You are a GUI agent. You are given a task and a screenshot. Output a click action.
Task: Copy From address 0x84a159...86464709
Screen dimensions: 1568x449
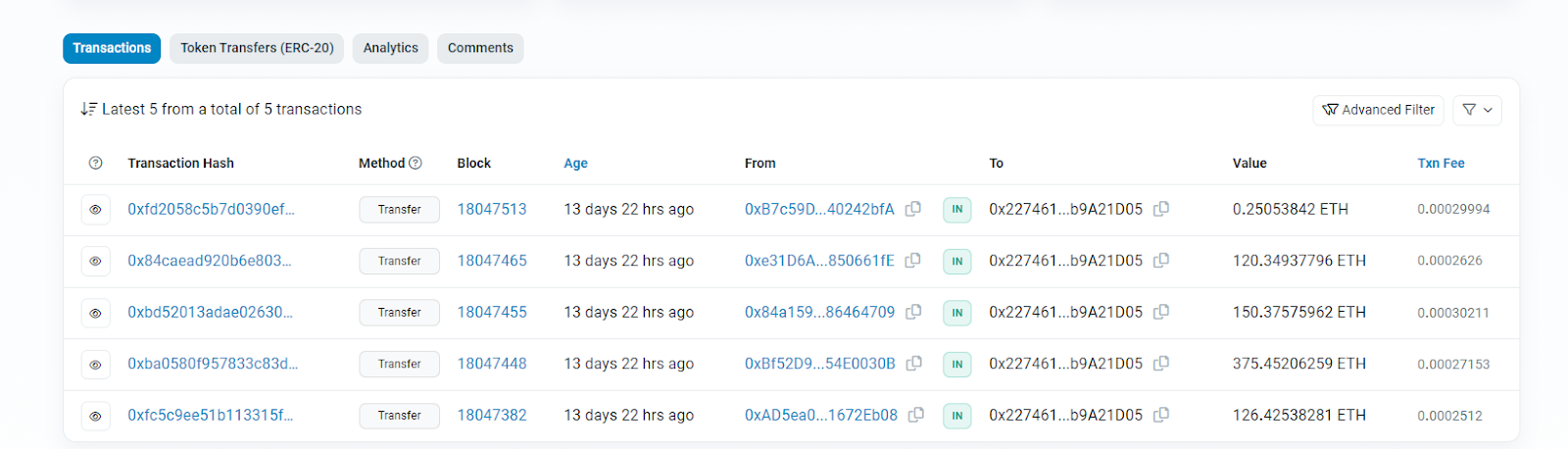(x=913, y=312)
